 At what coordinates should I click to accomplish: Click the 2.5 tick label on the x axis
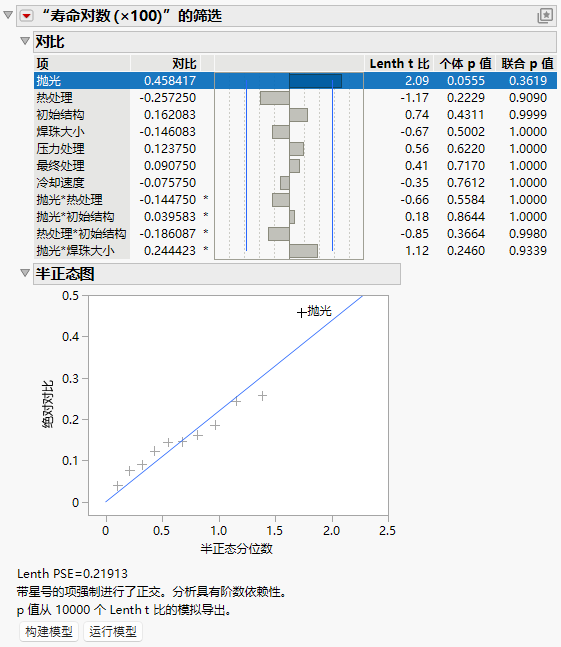pos(387,531)
